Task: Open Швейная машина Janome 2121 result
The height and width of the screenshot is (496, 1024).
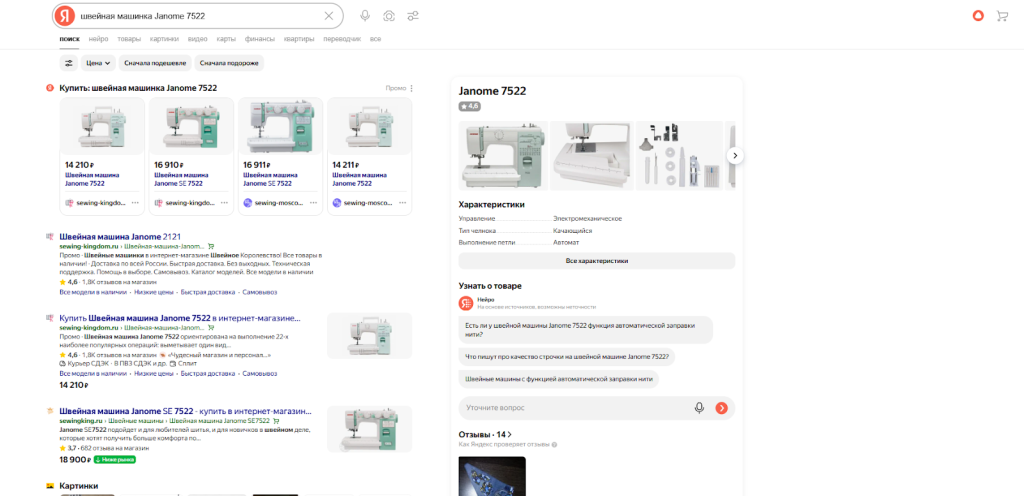Action: coord(120,236)
